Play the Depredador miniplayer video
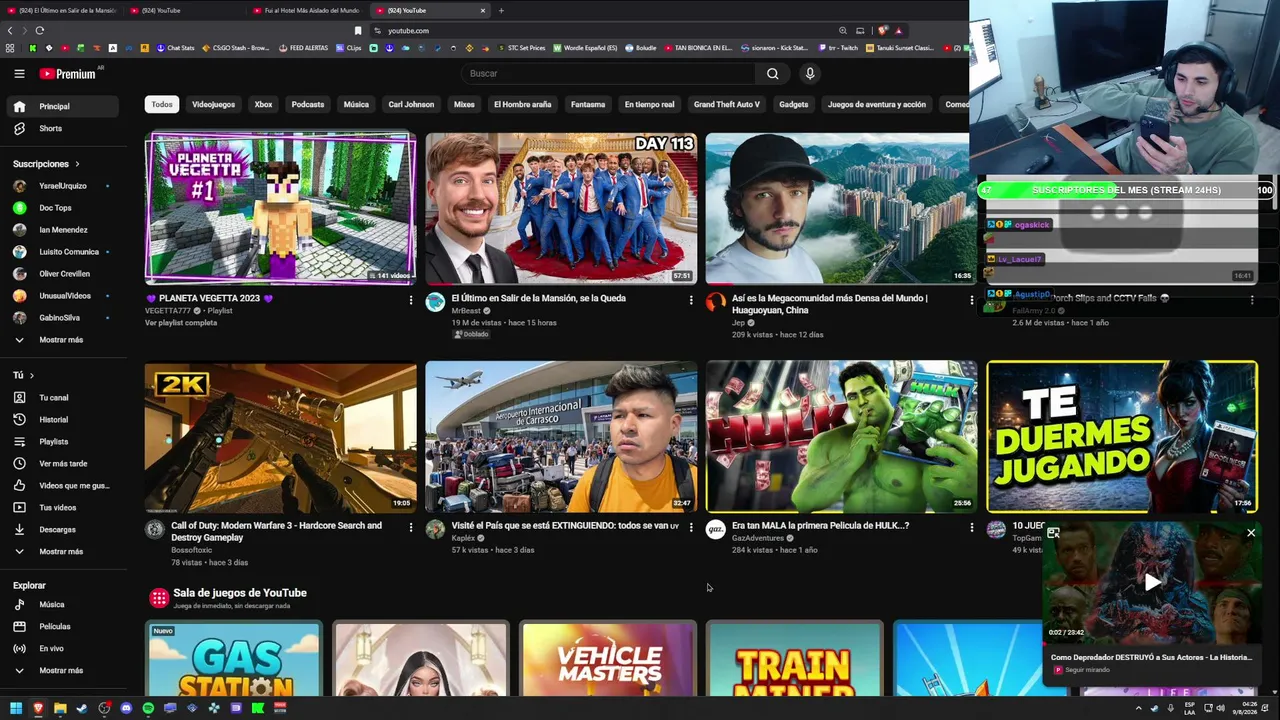 point(1153,582)
